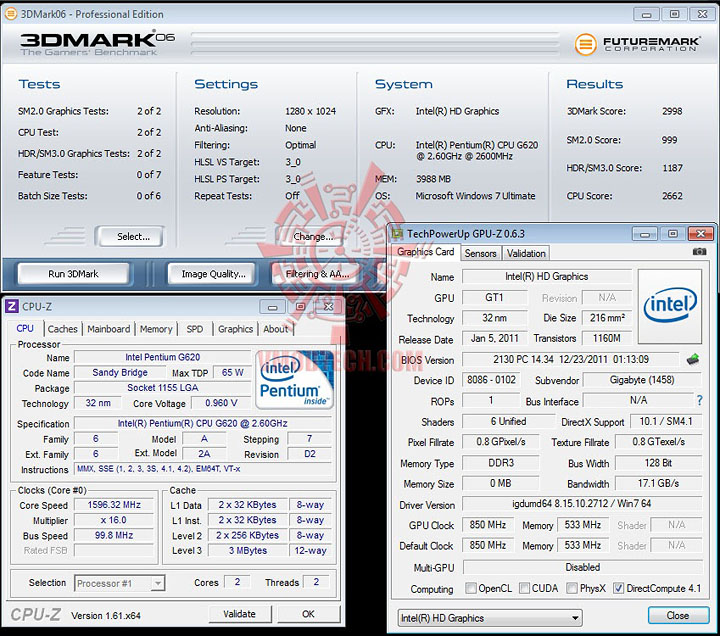Click the GPU-Z Name field Intel(R) HD Graphics

pyautogui.click(x=546, y=276)
